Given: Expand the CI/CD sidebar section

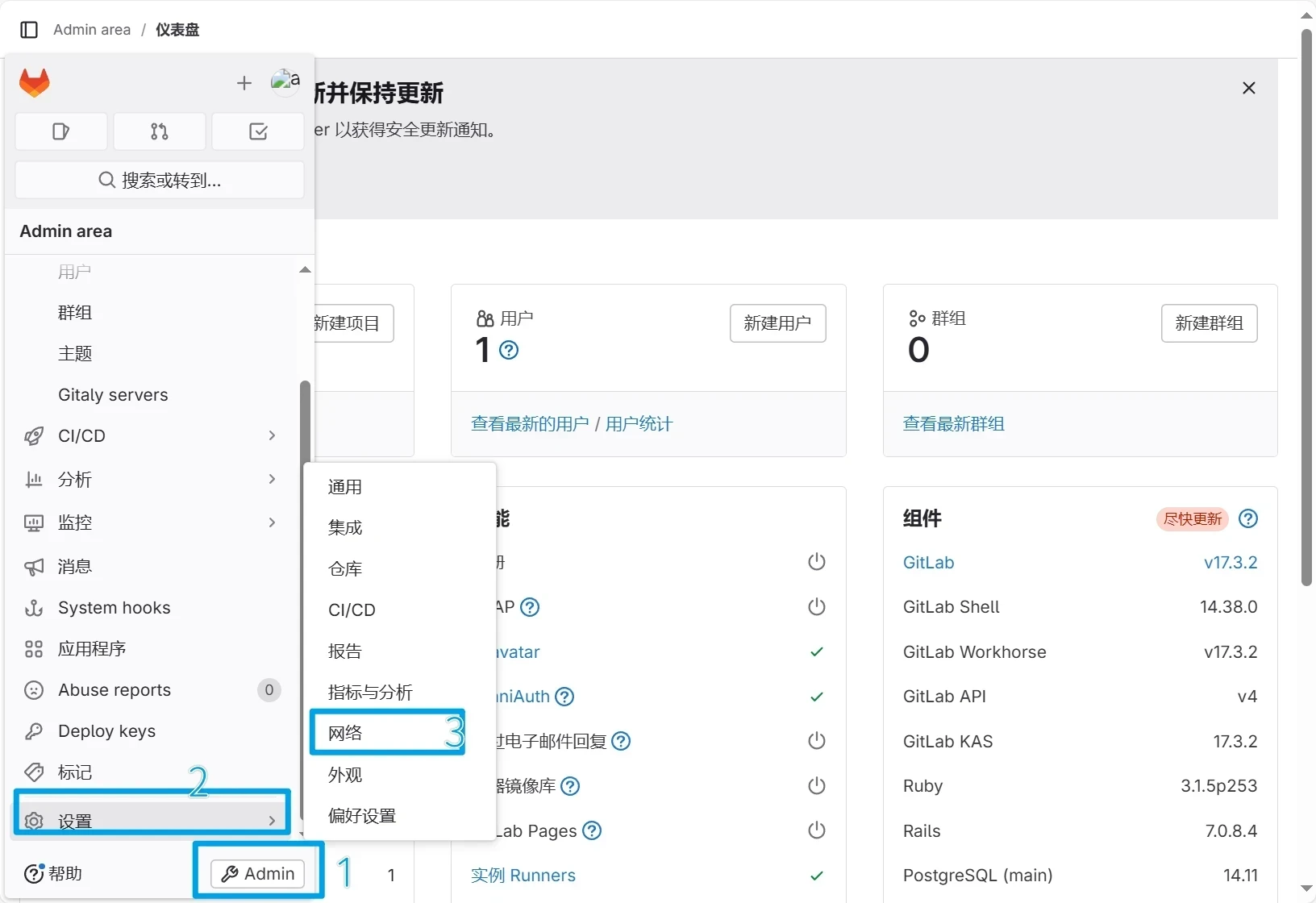Looking at the screenshot, I should [152, 436].
